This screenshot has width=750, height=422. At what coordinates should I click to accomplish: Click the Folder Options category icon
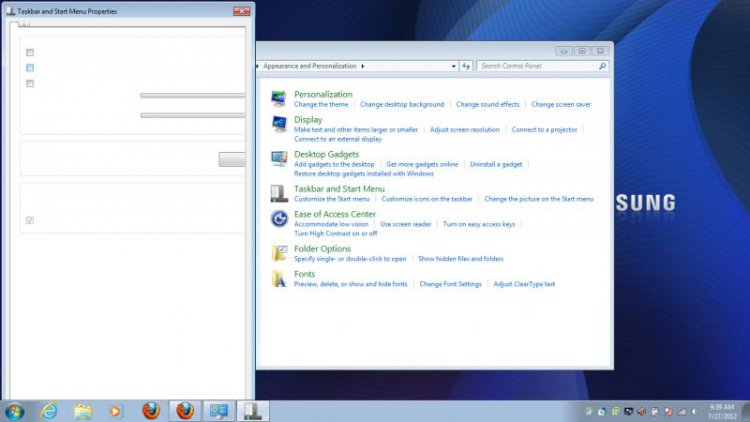(278, 253)
